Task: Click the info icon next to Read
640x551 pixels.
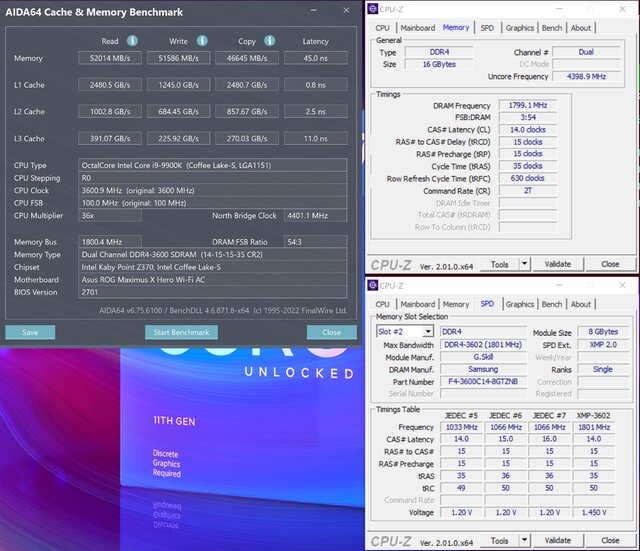Action: click(x=132, y=41)
